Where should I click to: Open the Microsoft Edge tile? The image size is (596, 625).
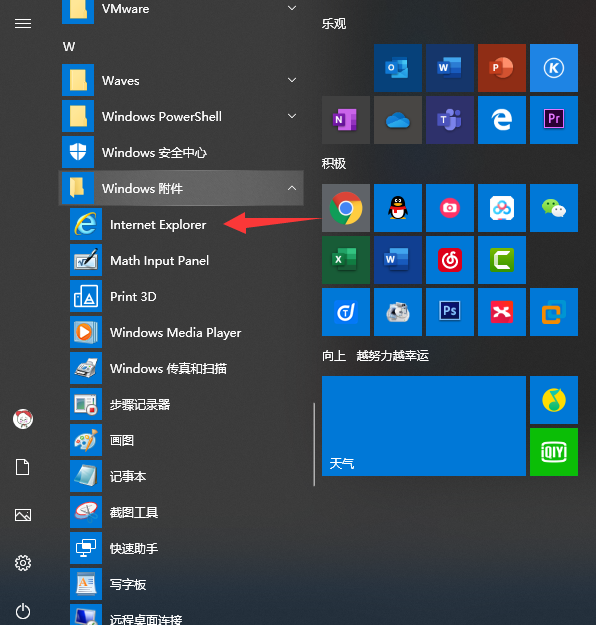(x=502, y=120)
